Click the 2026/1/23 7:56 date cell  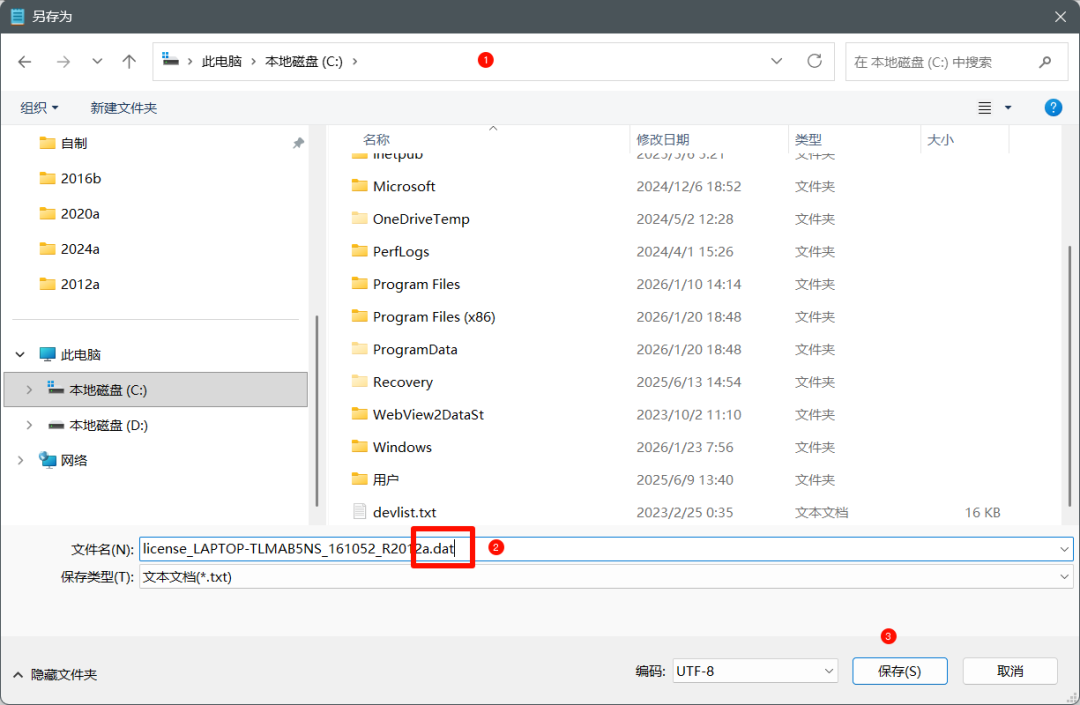[685, 448]
